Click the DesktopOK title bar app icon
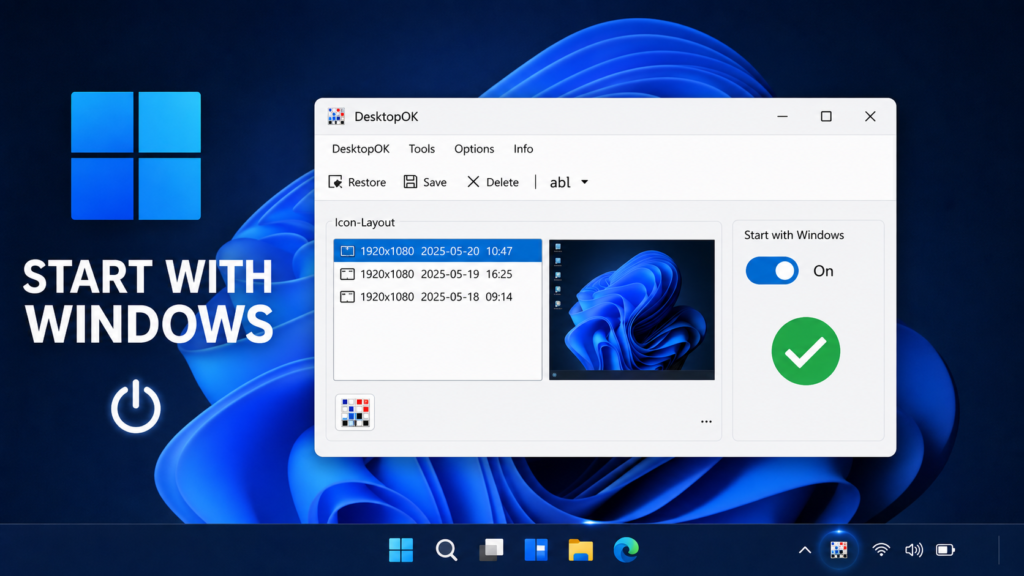 point(336,116)
